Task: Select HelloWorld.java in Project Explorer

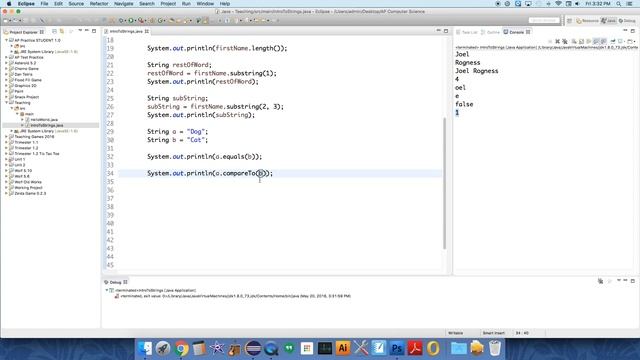Action: 44,120
